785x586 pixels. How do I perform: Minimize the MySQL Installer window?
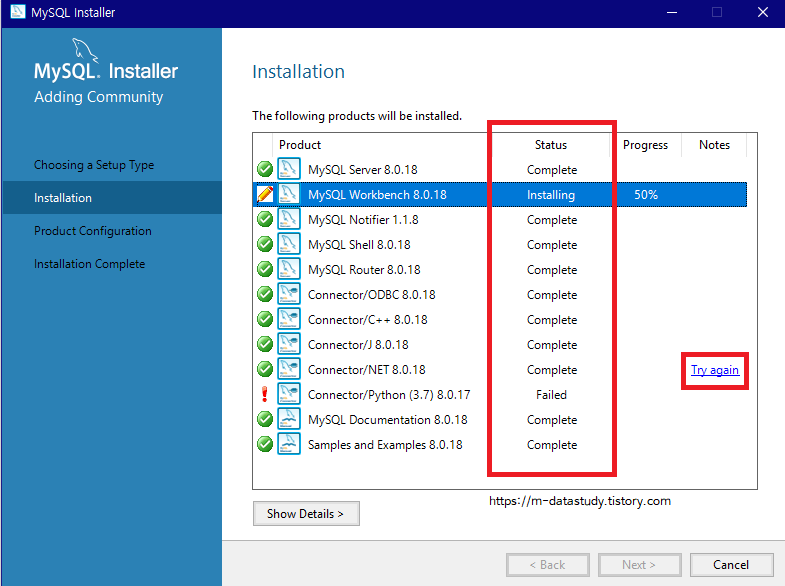point(672,12)
